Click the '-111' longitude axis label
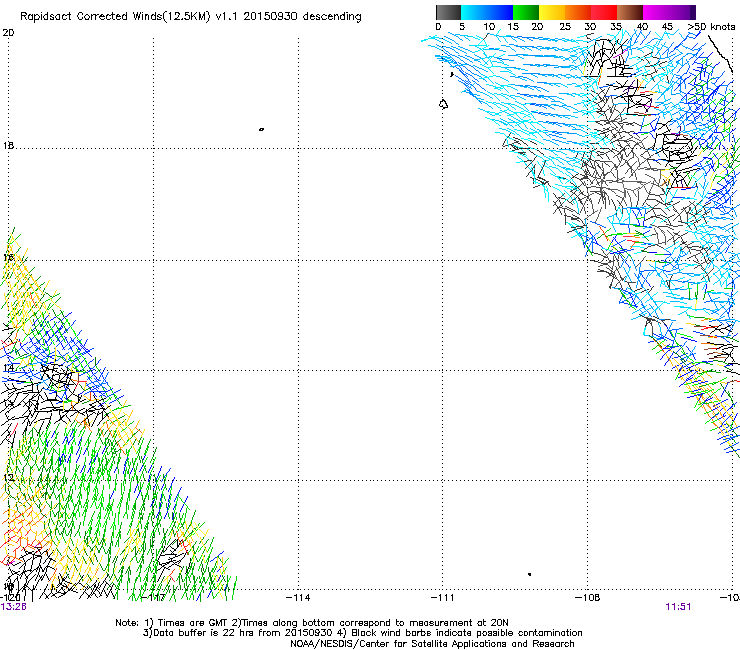This screenshot has height=650, width=740. 442,598
